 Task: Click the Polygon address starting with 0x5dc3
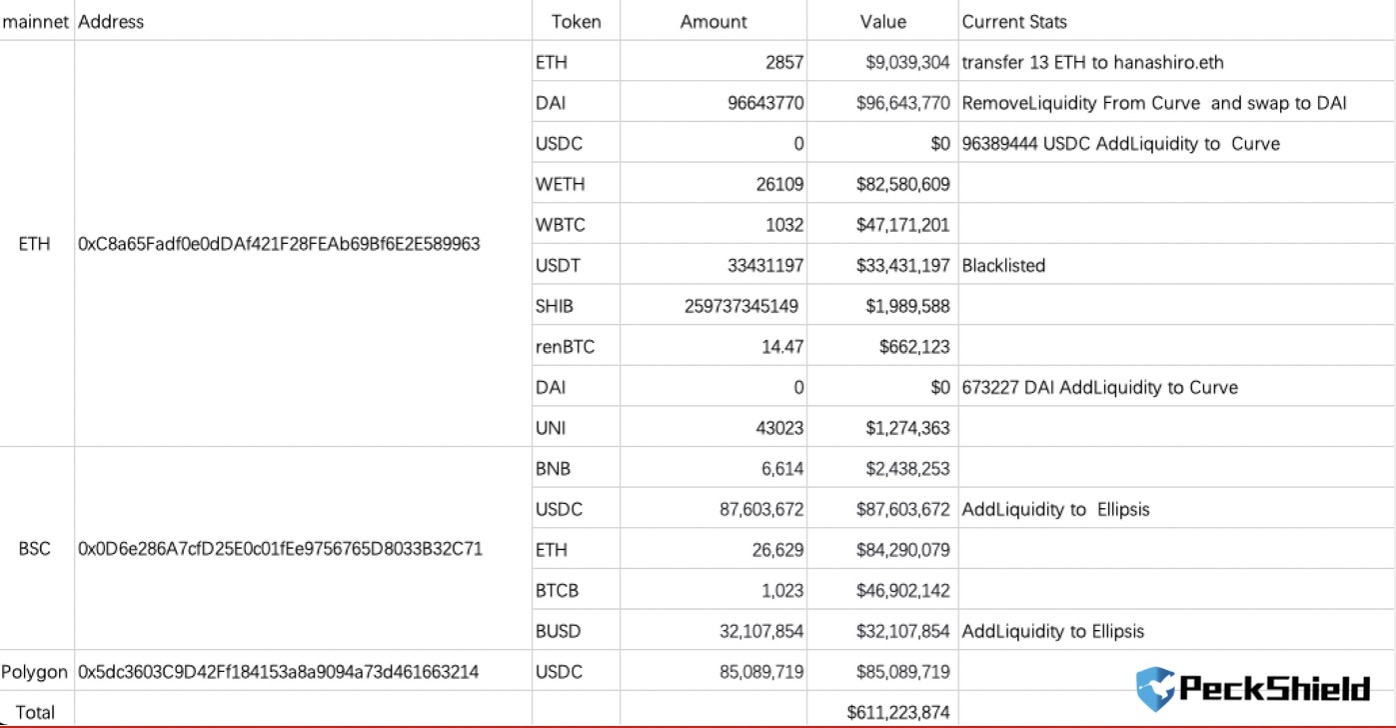278,672
